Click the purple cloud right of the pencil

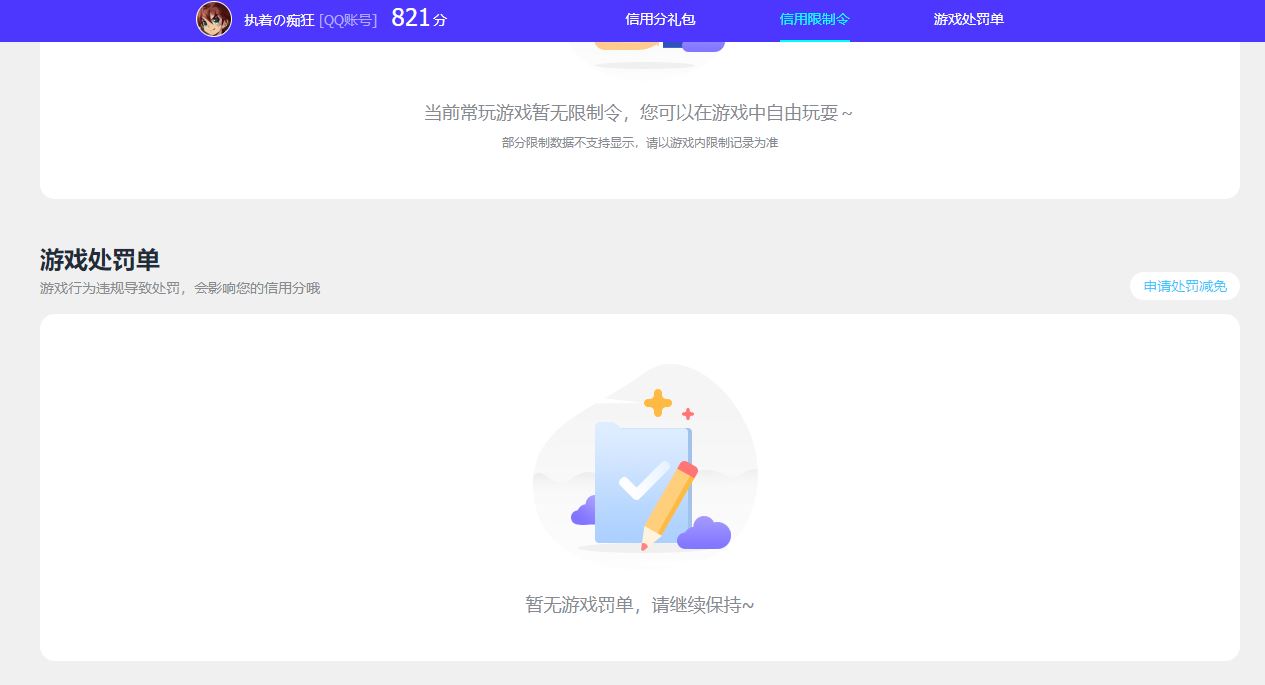[x=704, y=534]
